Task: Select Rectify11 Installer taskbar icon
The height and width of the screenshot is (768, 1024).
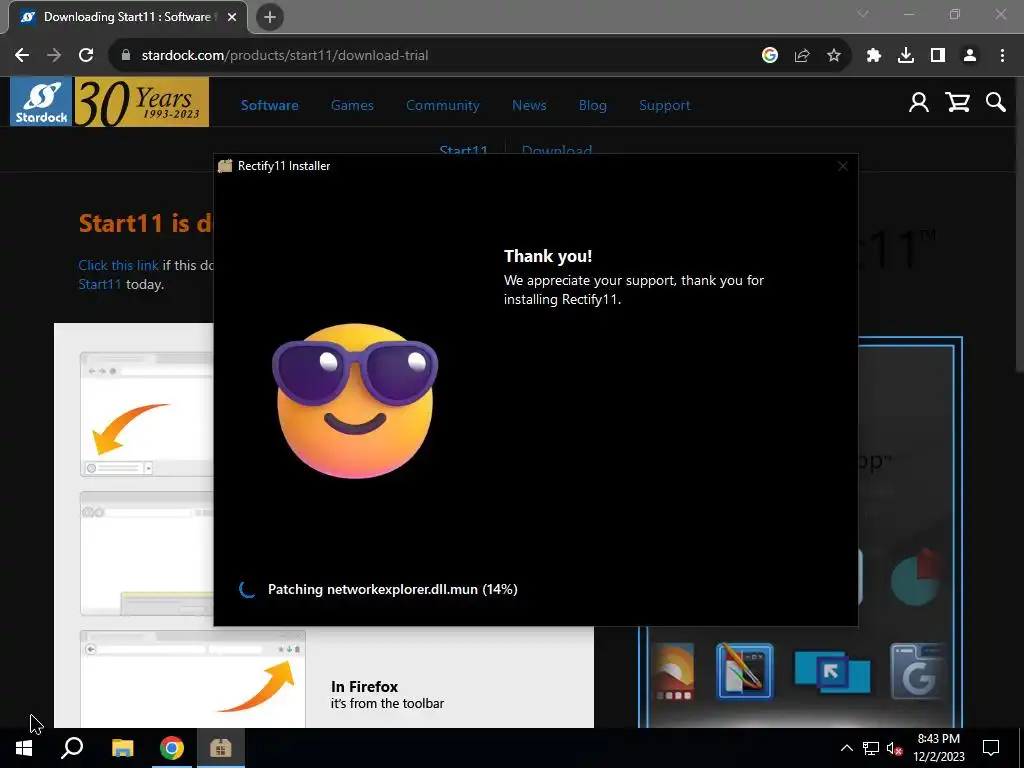Action: [221, 748]
